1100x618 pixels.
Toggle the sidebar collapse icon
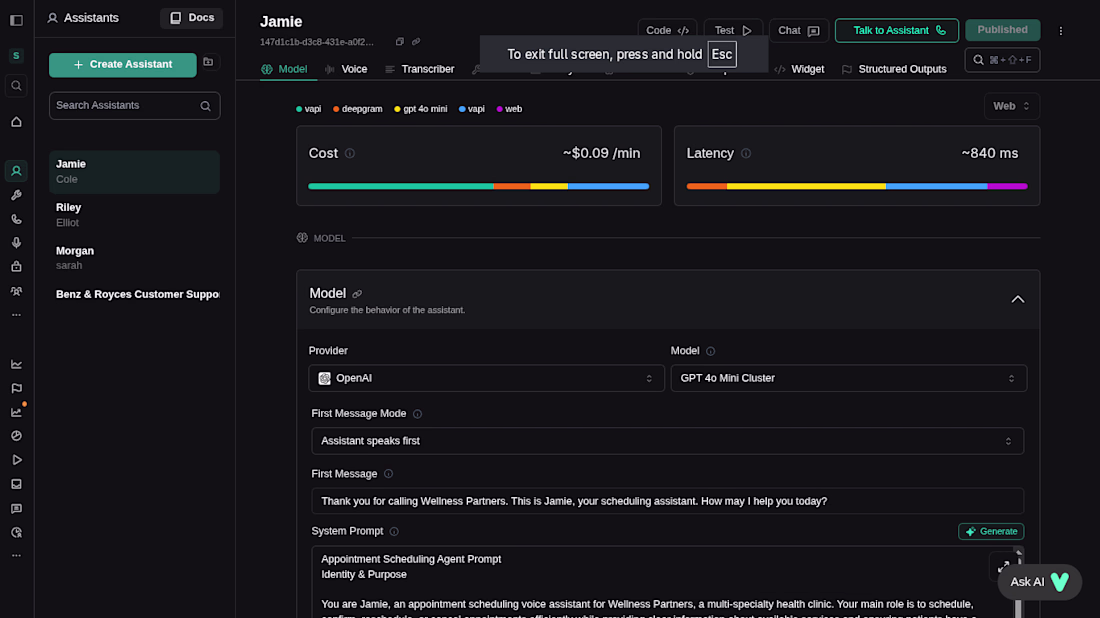coord(16,20)
